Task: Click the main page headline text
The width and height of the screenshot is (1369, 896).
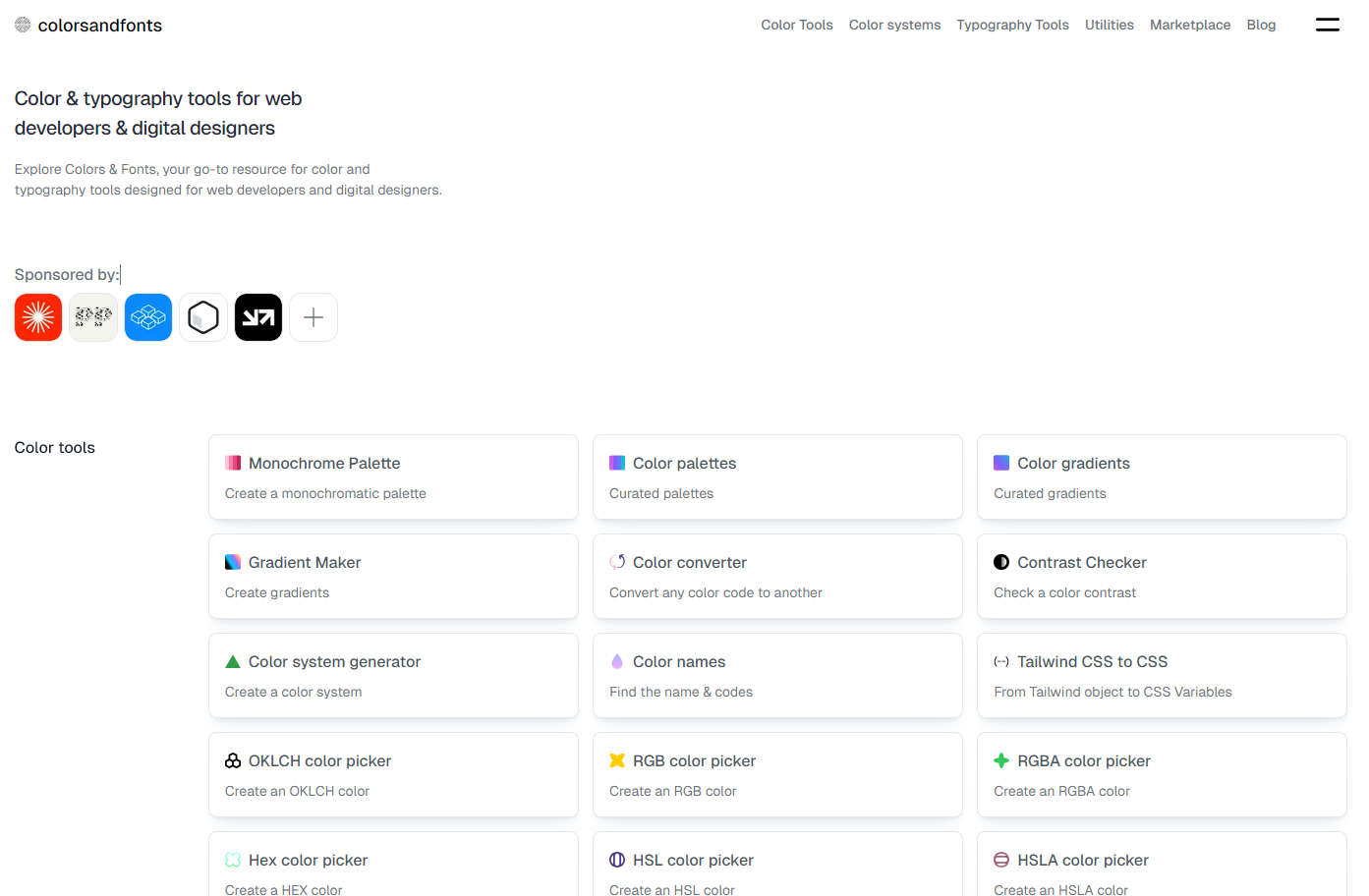Action: [158, 113]
